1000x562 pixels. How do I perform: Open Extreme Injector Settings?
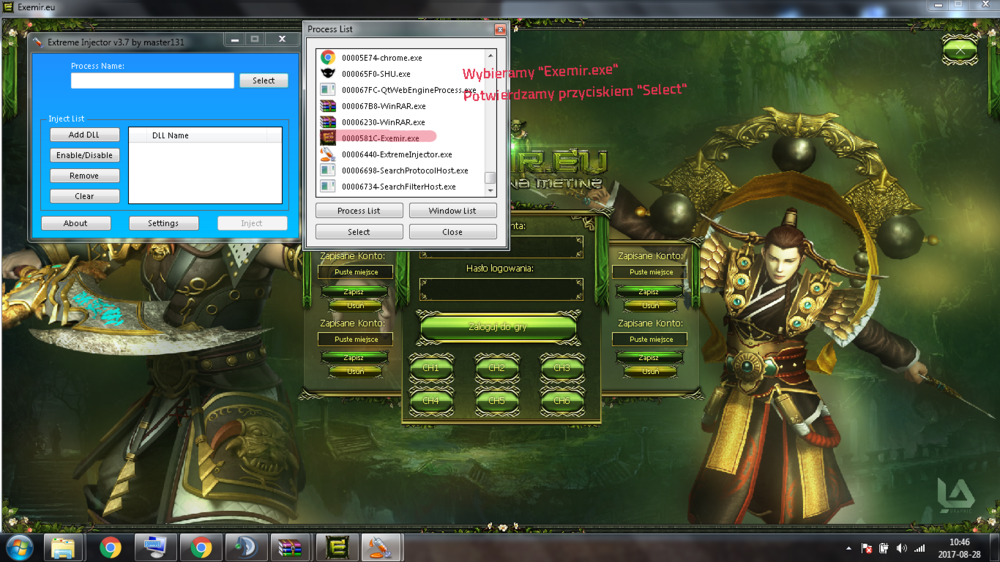(x=163, y=223)
